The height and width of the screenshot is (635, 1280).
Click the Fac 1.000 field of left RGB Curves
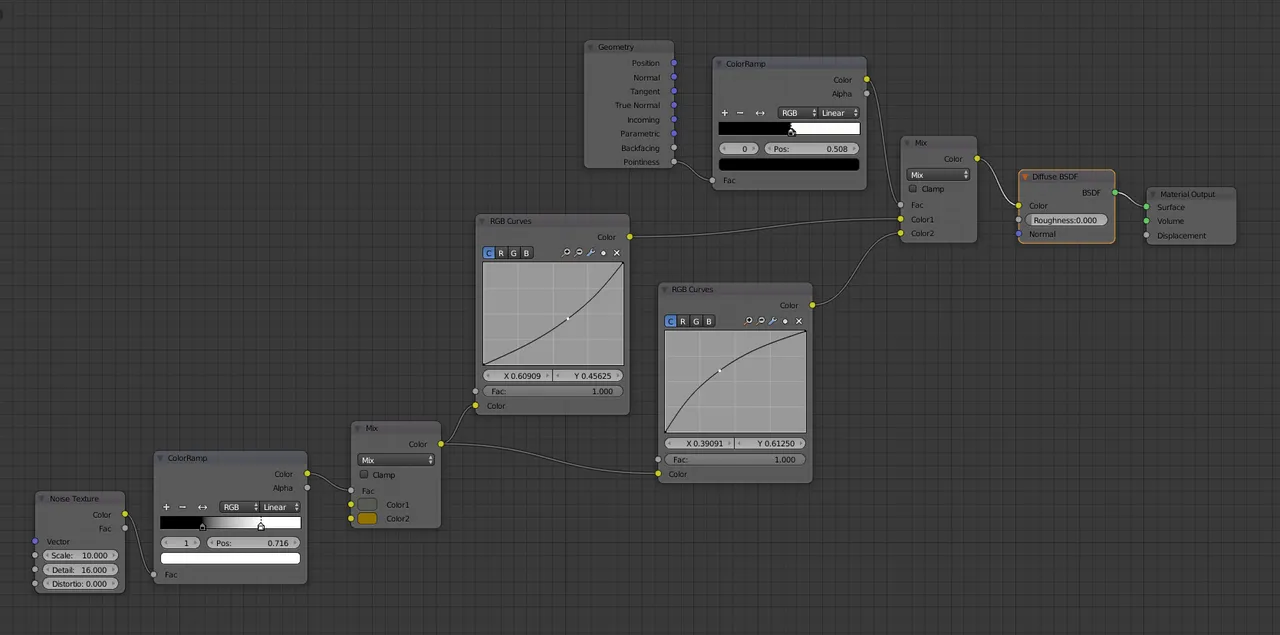553,391
